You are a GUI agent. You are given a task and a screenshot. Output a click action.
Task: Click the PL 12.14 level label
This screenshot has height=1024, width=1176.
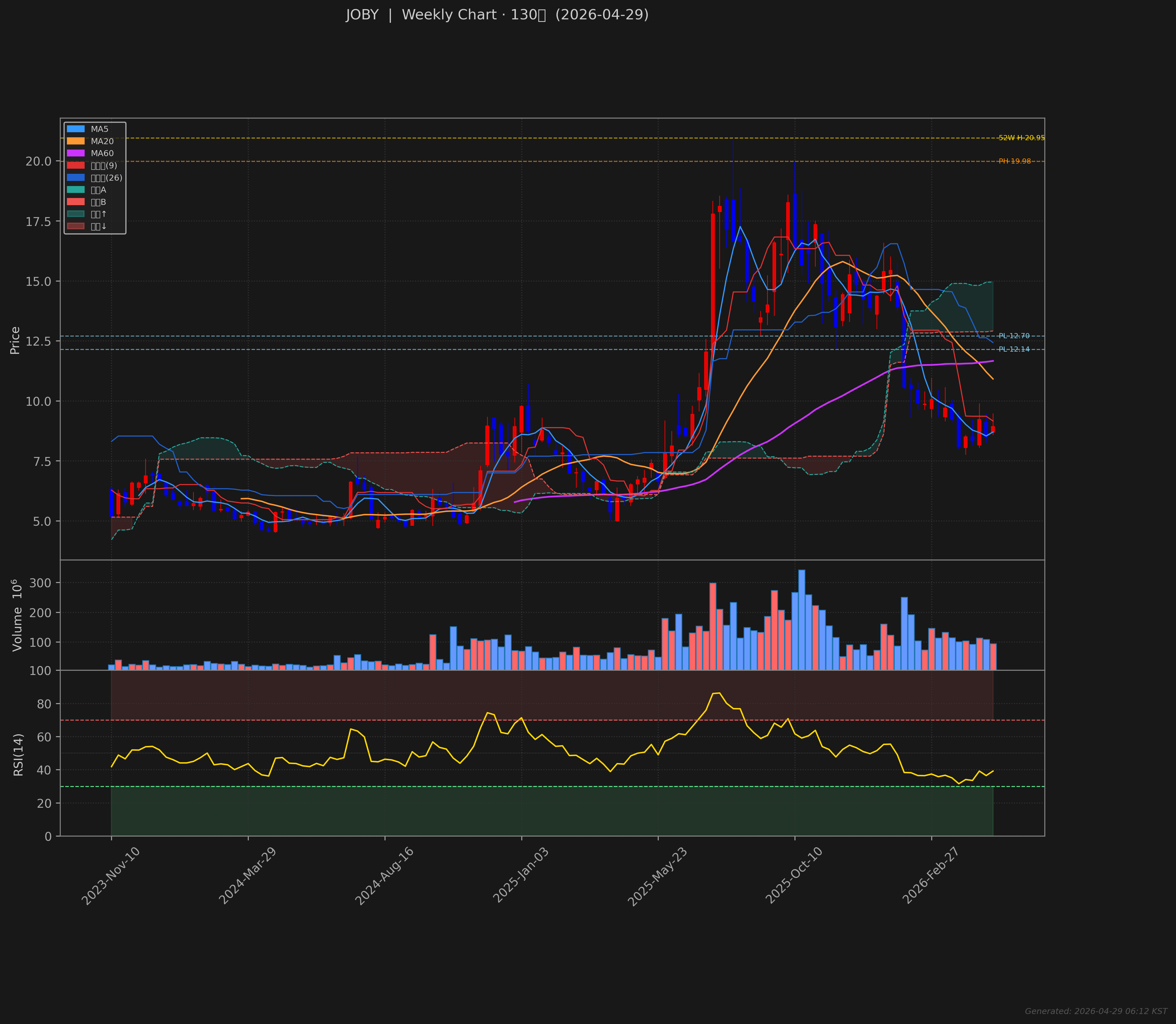pyautogui.click(x=1014, y=349)
